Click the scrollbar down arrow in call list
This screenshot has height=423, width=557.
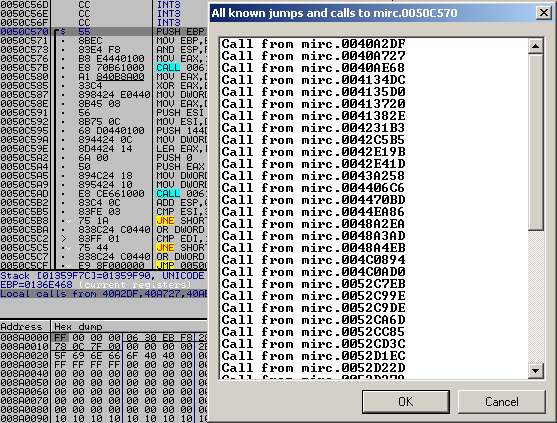535,371
